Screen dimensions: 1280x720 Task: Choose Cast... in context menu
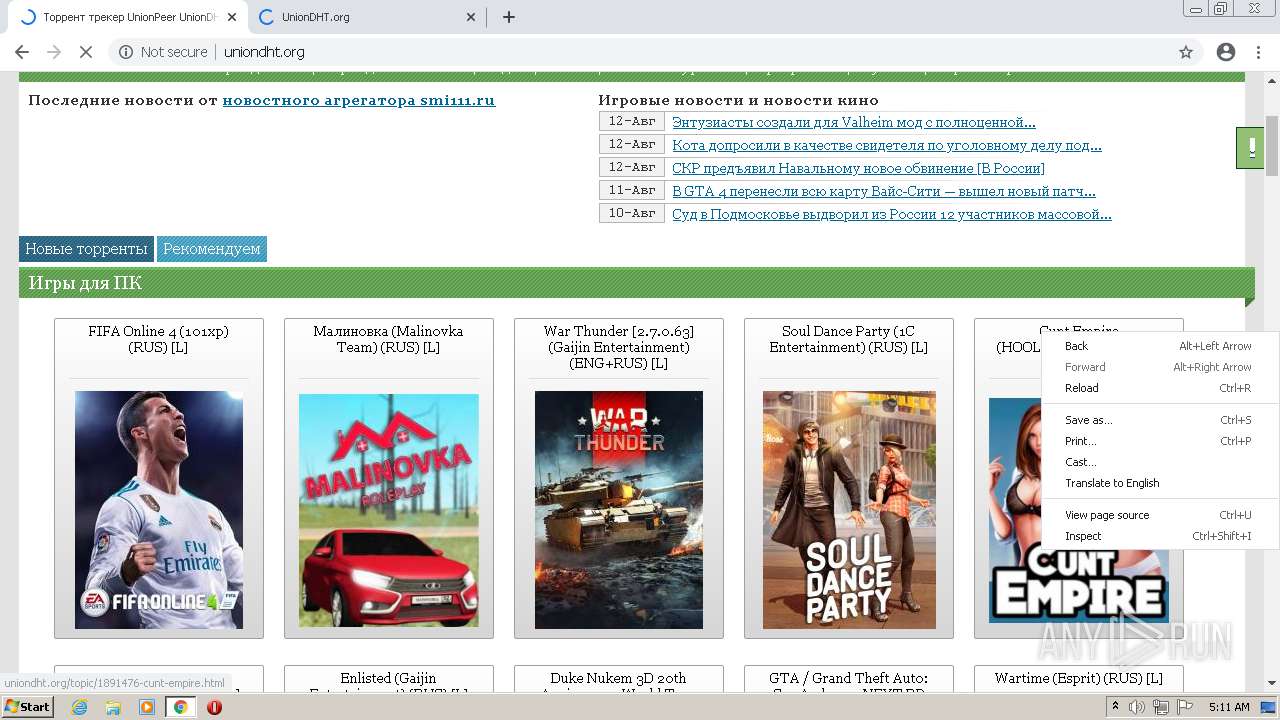[x=1159, y=462]
